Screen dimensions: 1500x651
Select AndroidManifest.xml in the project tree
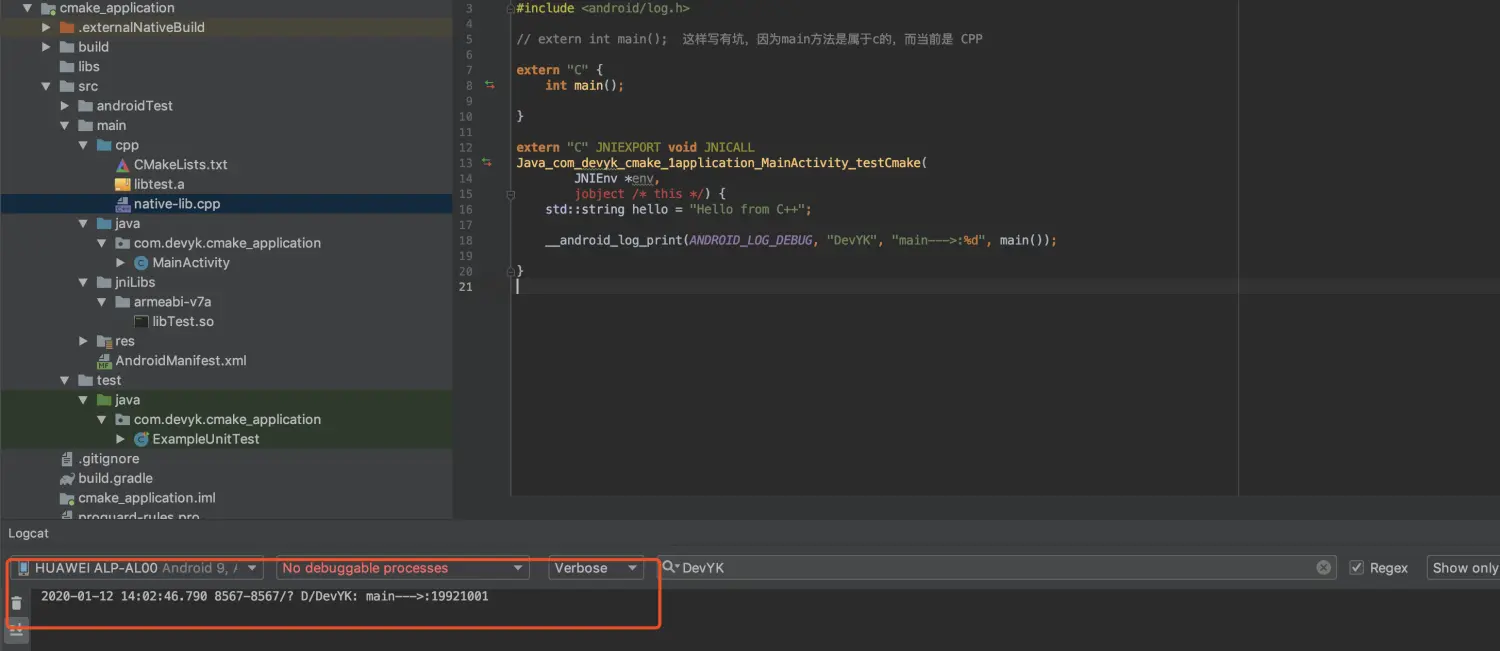click(x=181, y=361)
